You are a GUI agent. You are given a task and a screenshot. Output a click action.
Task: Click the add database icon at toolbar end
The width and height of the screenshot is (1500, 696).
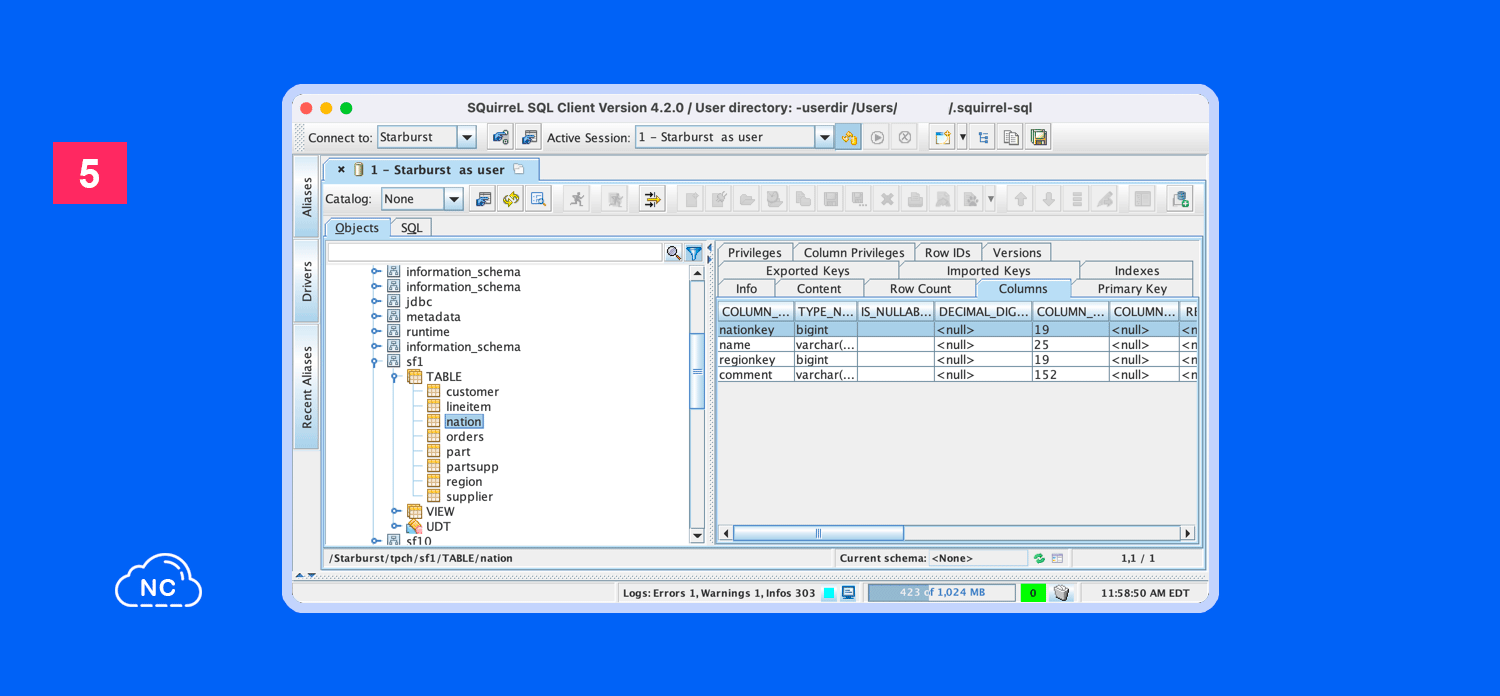(x=1180, y=199)
